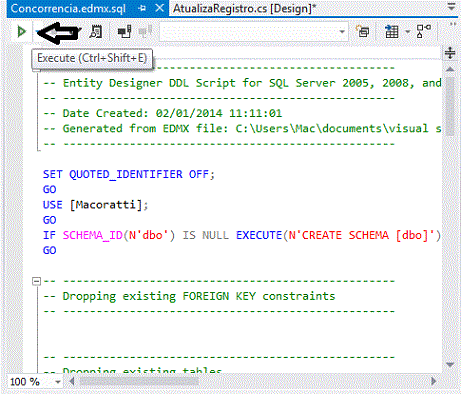461x394 pixels.
Task: Click the horizontal scrollbar right arrow
Action: 433,381
